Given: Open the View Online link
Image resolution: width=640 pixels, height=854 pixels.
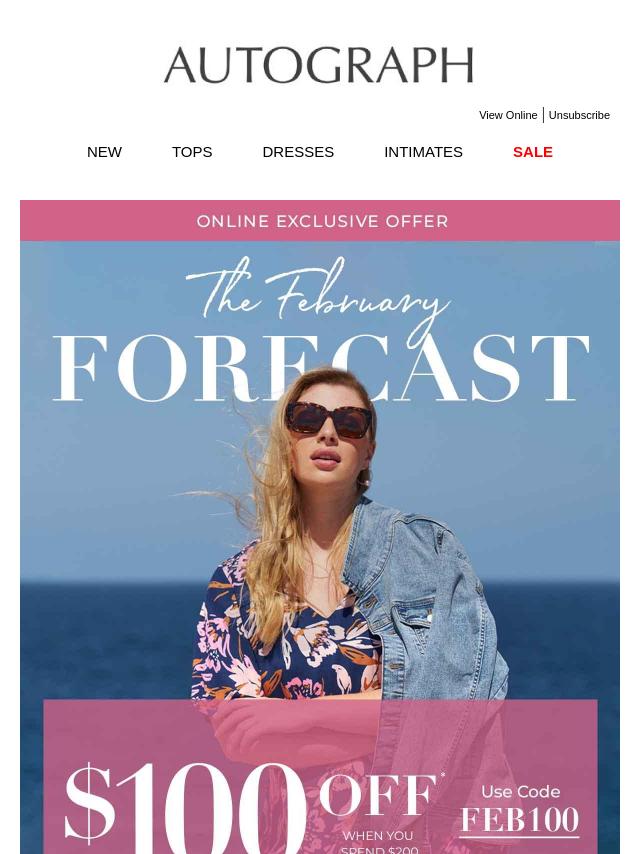Looking at the screenshot, I should pyautogui.click(x=508, y=115).
